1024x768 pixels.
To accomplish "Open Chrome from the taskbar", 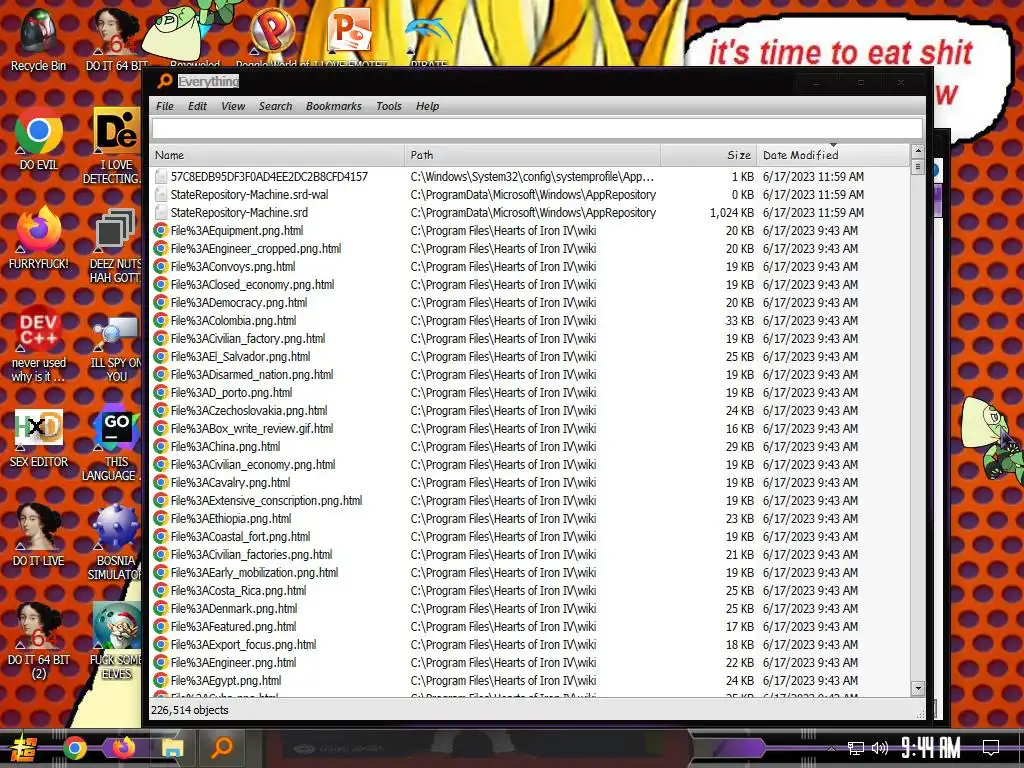I will click(74, 748).
